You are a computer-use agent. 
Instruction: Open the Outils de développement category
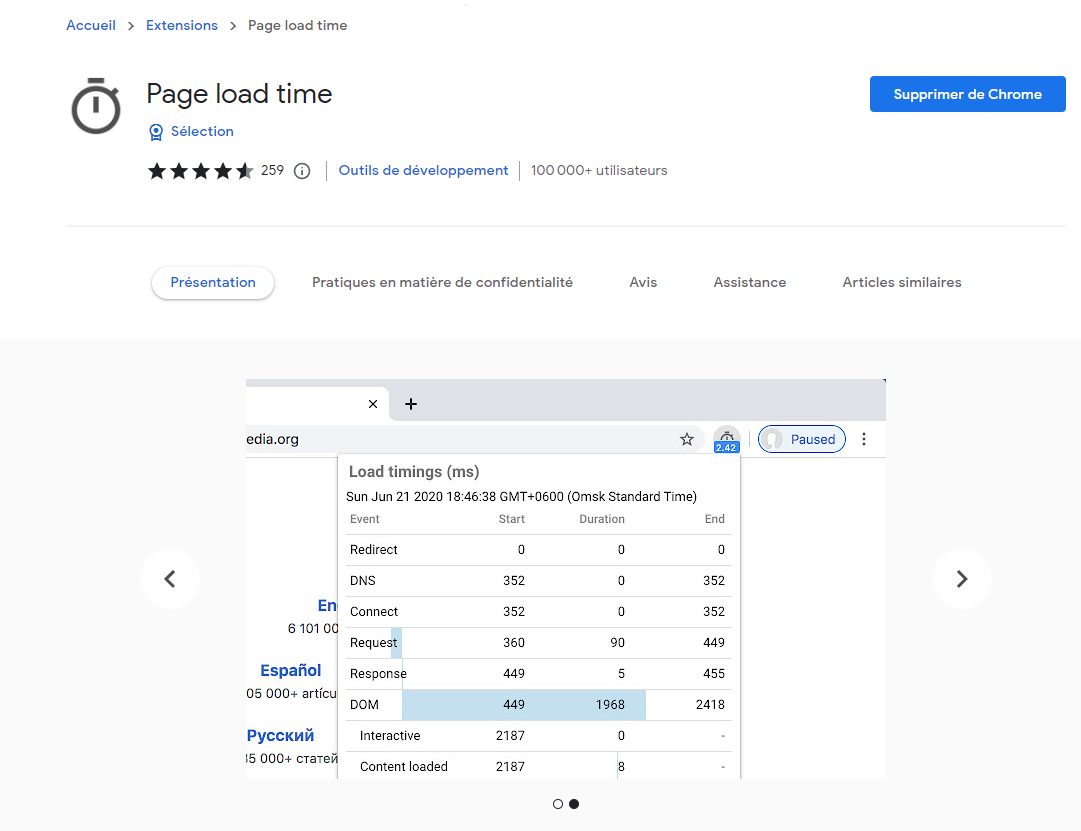pyautogui.click(x=423, y=170)
